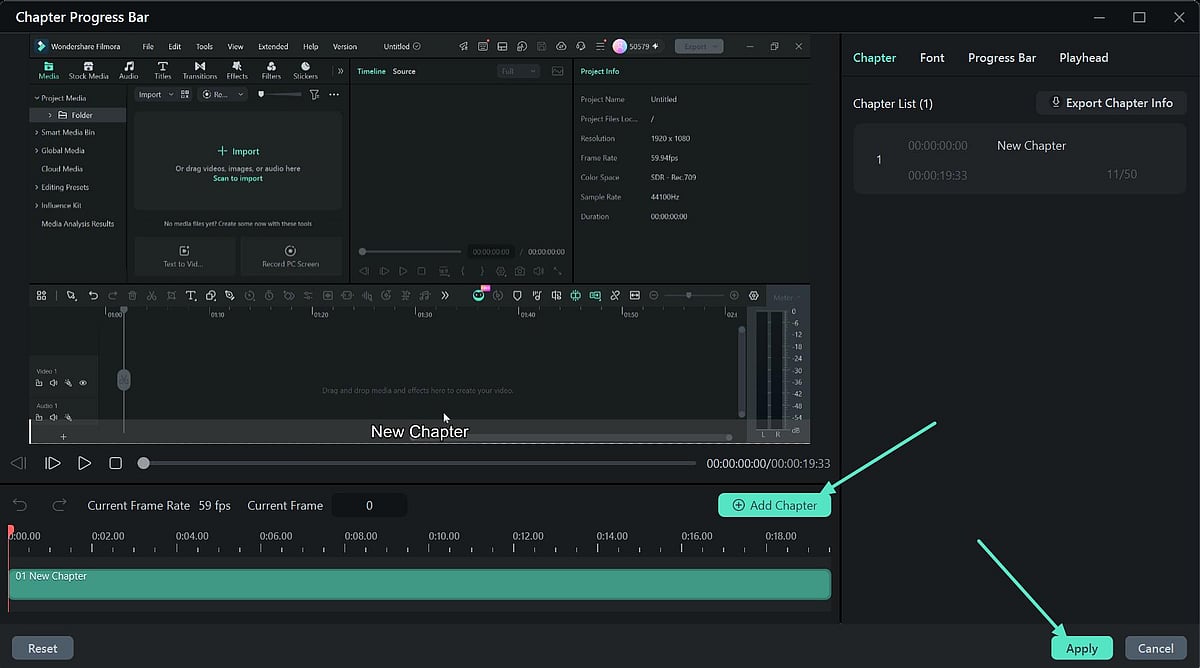This screenshot has width=1200, height=668.
Task: Maximize the Chapter Progress Bar window
Action: (x=1139, y=17)
